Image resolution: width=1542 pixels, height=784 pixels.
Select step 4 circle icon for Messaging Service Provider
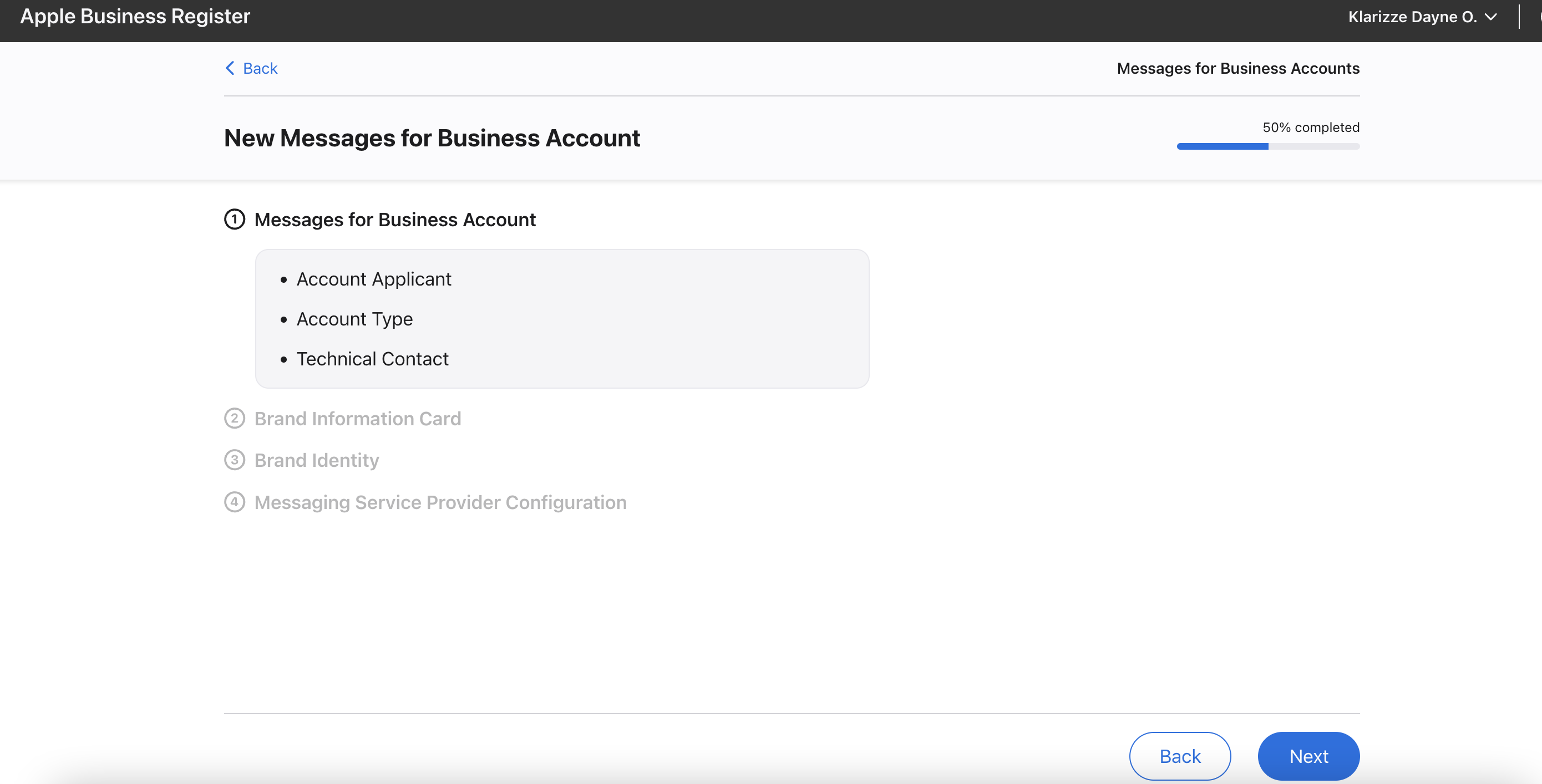click(235, 502)
